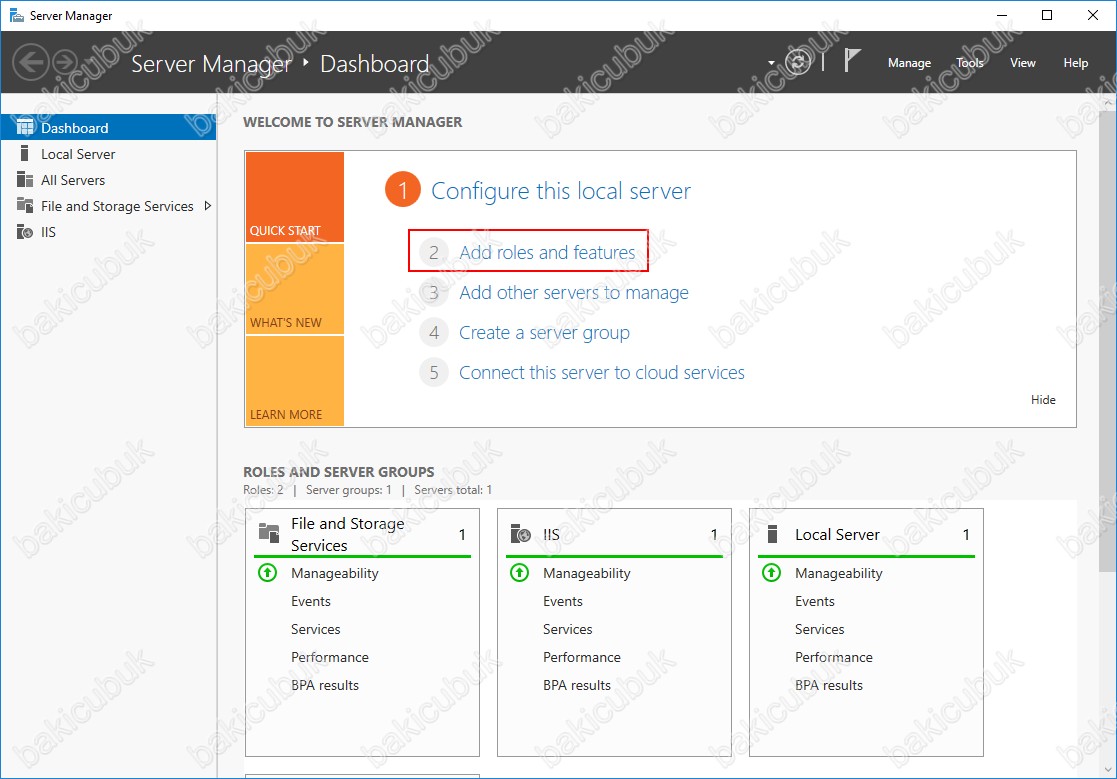Open the notifications flag

click(x=852, y=61)
